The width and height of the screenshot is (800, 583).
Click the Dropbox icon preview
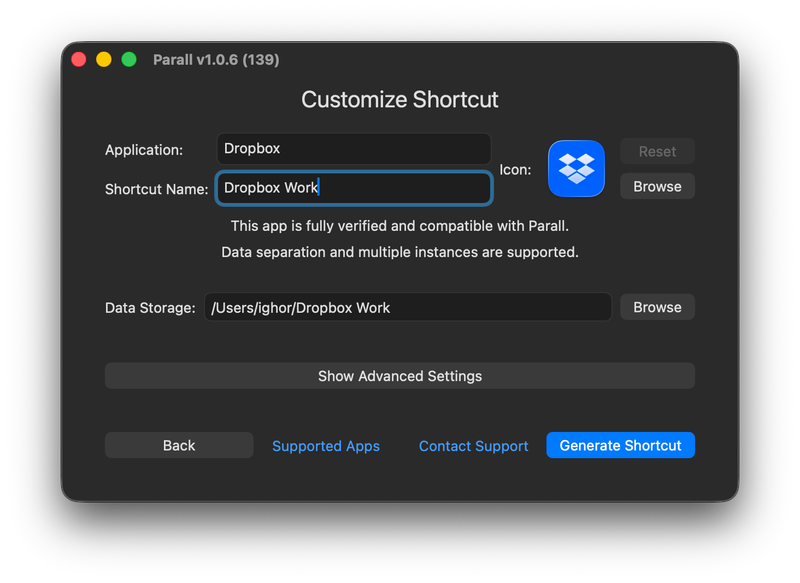pyautogui.click(x=576, y=168)
